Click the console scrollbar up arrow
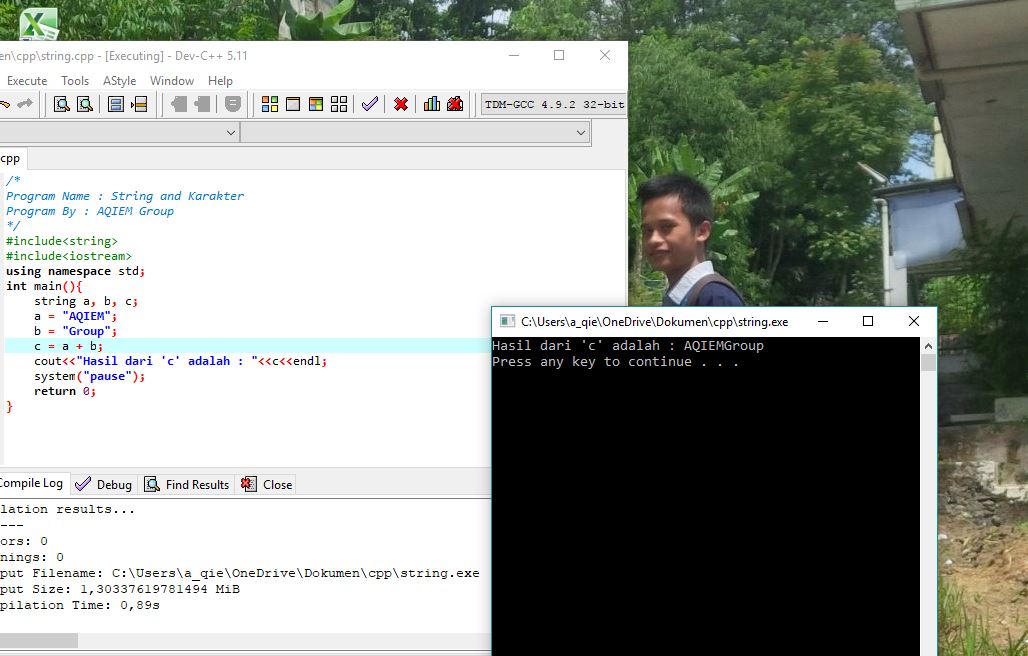 click(928, 346)
